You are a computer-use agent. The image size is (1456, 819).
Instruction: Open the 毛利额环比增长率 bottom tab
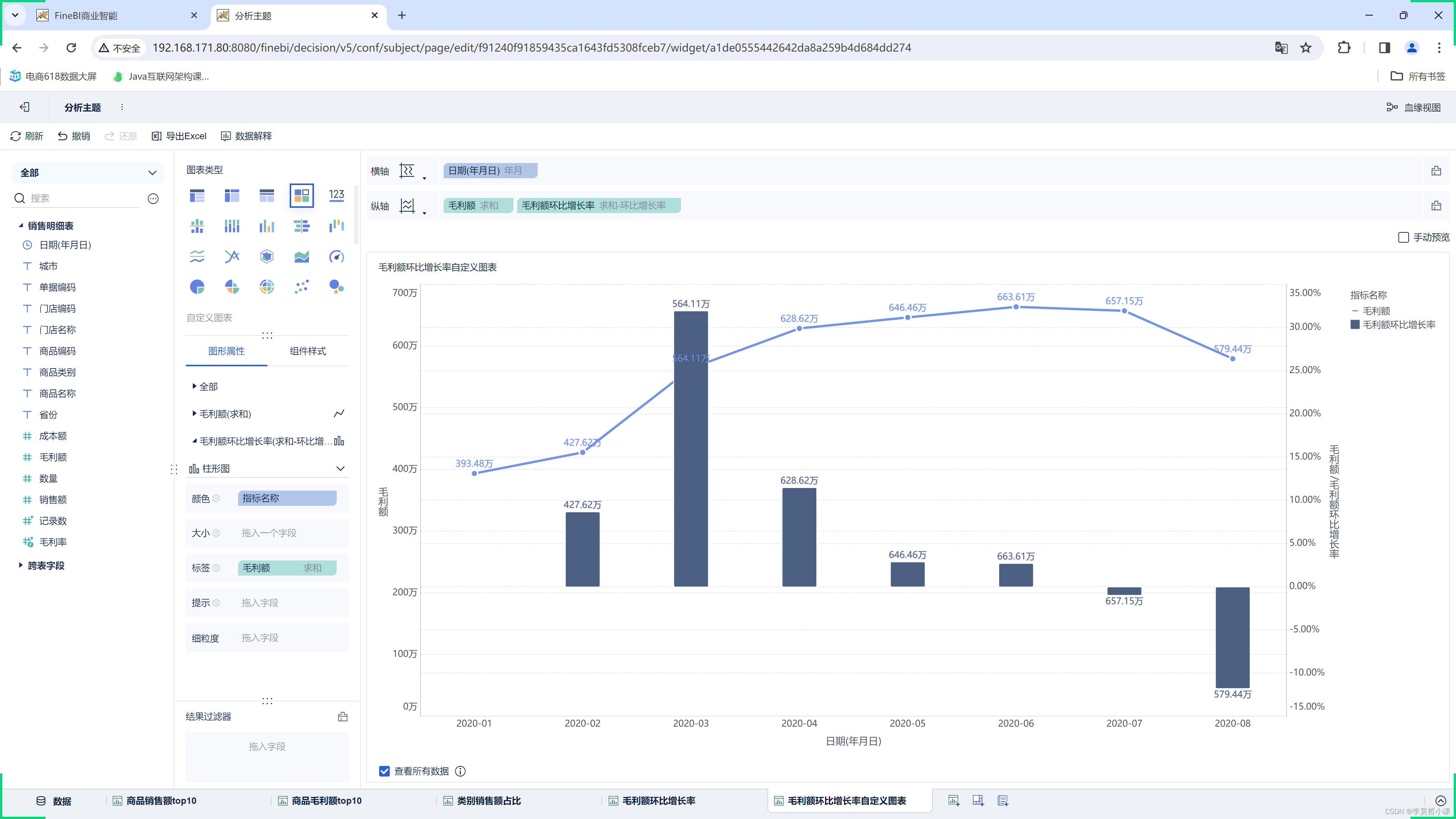point(652,800)
